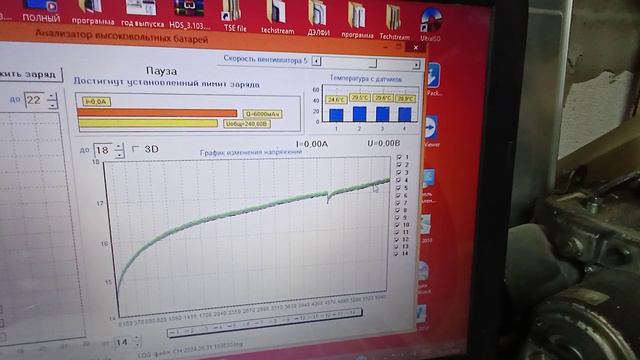The height and width of the screenshot is (360, 640).
Task: Open the год выпуска desktop icon
Action: click(142, 13)
